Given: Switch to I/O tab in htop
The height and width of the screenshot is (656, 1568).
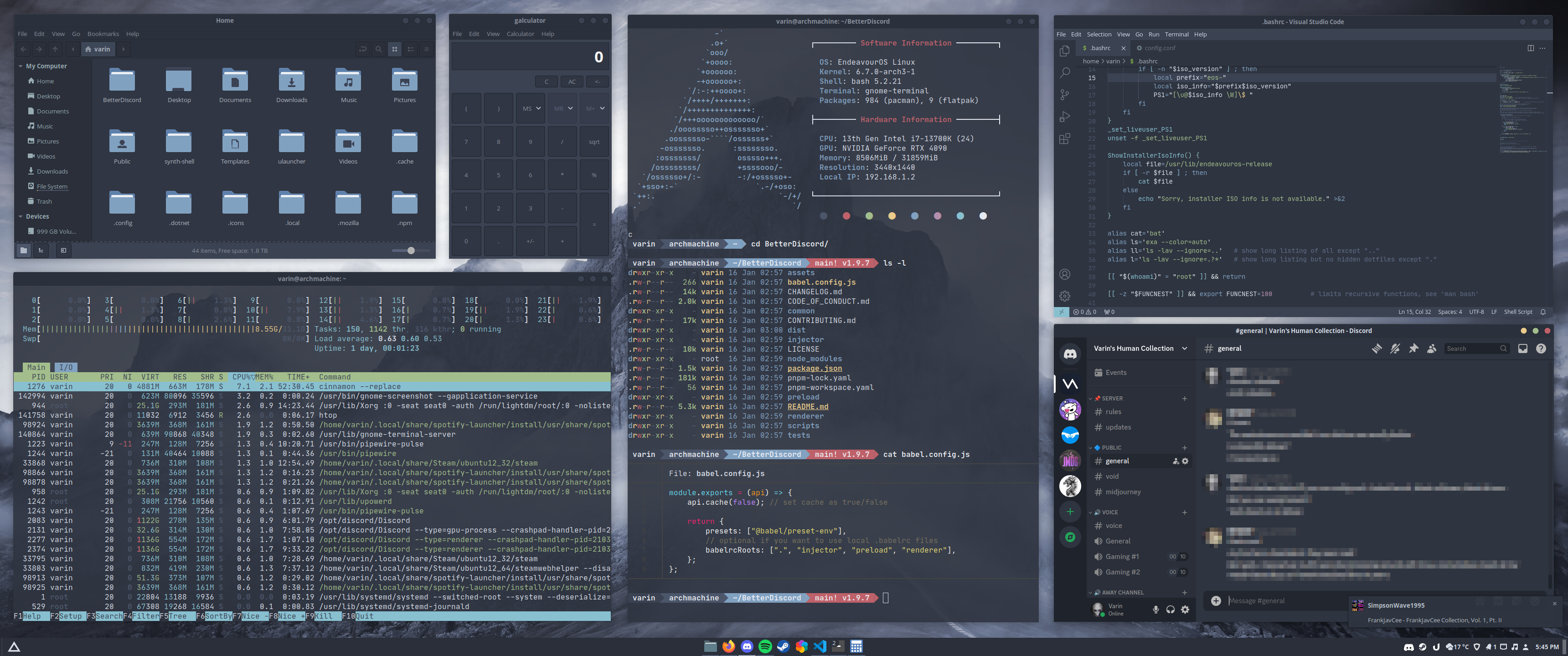Looking at the screenshot, I should click(x=66, y=367).
